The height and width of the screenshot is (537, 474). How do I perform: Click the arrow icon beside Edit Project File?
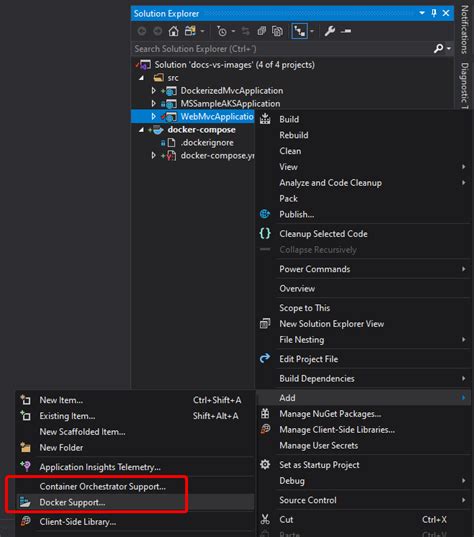pyautogui.click(x=265, y=359)
